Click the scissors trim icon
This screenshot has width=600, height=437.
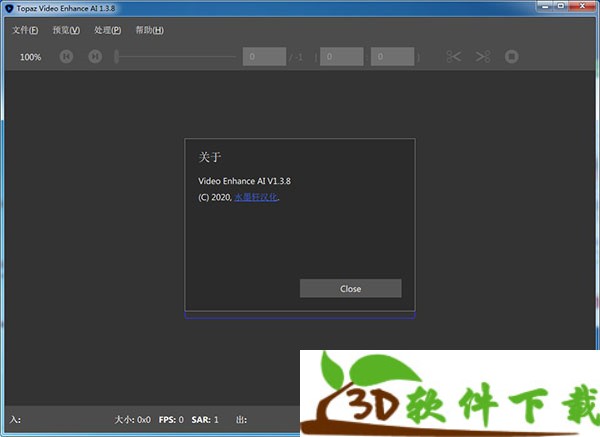click(x=454, y=57)
